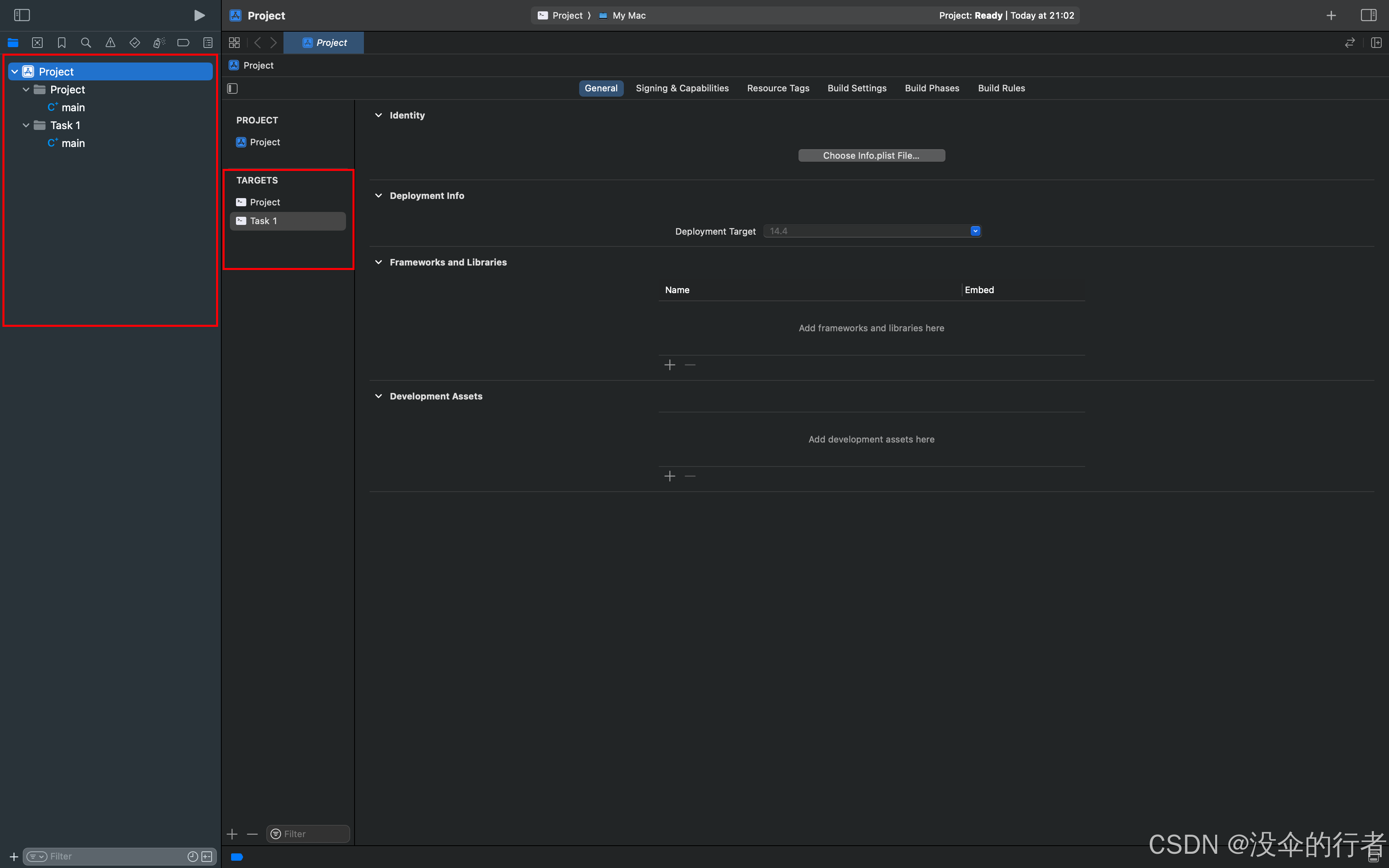Viewport: 1389px width, 868px height.
Task: Choose My Mac run destination
Action: pos(622,15)
